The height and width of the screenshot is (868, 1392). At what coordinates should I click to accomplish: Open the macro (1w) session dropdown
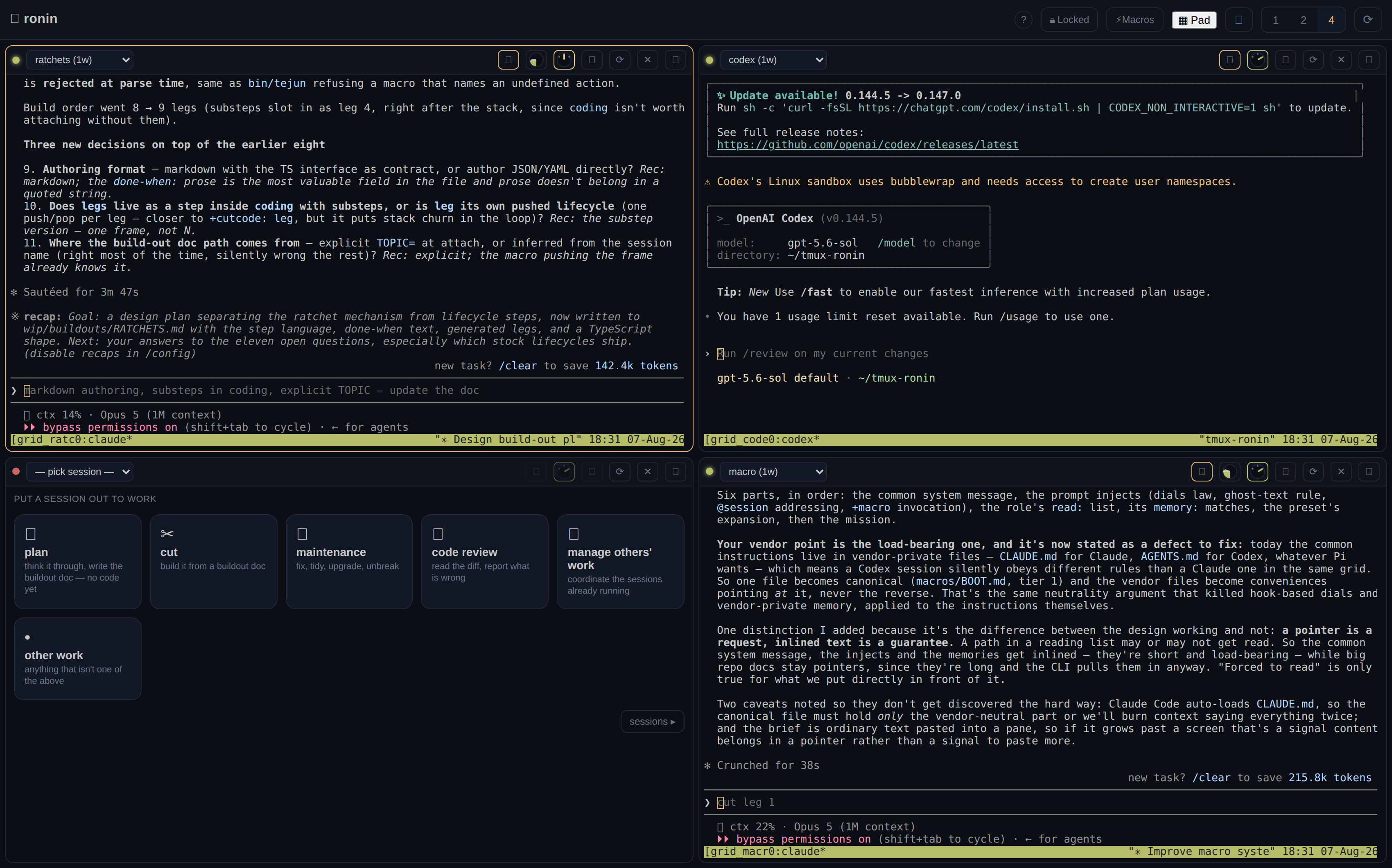[x=773, y=471]
